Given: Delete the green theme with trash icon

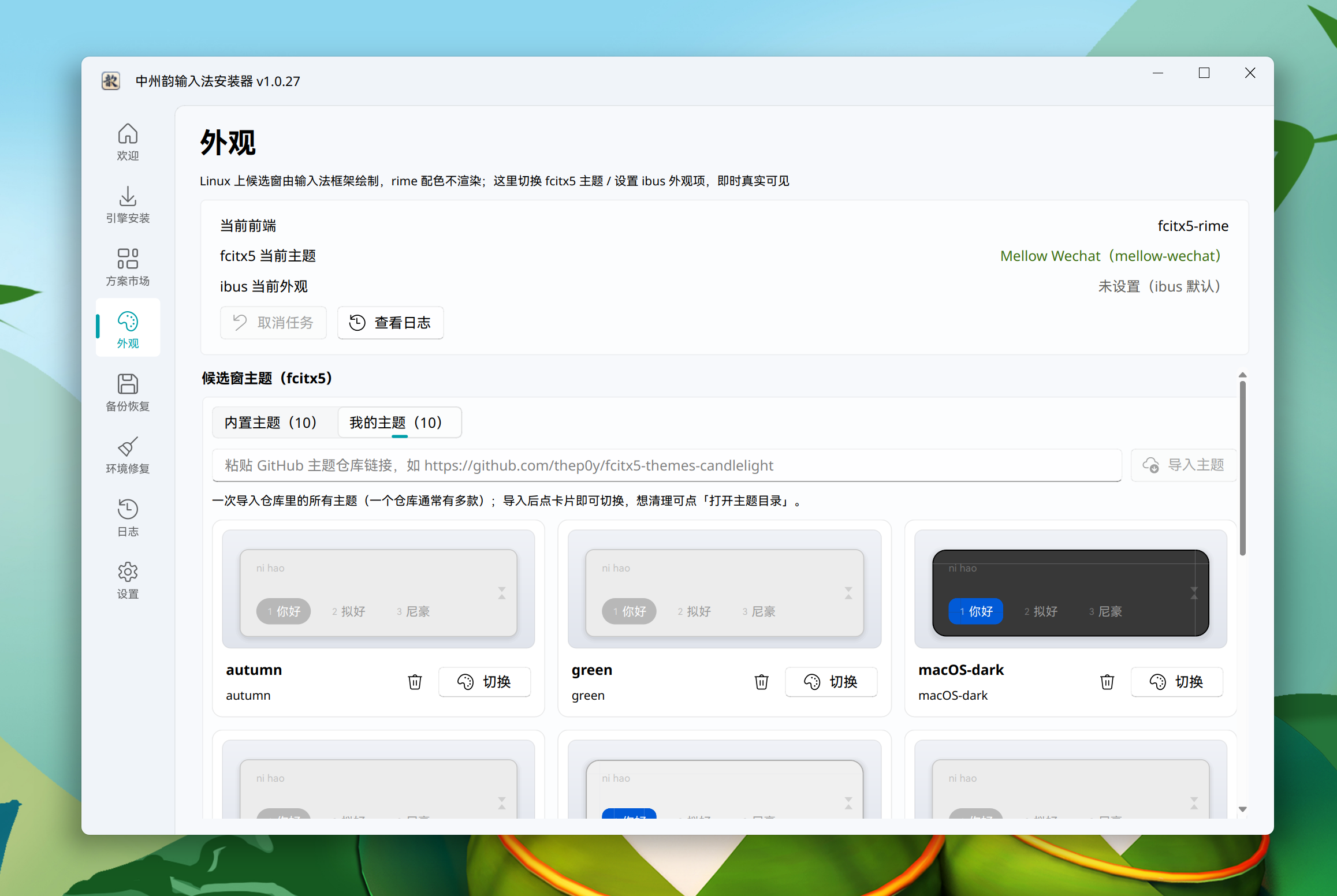Looking at the screenshot, I should [761, 682].
